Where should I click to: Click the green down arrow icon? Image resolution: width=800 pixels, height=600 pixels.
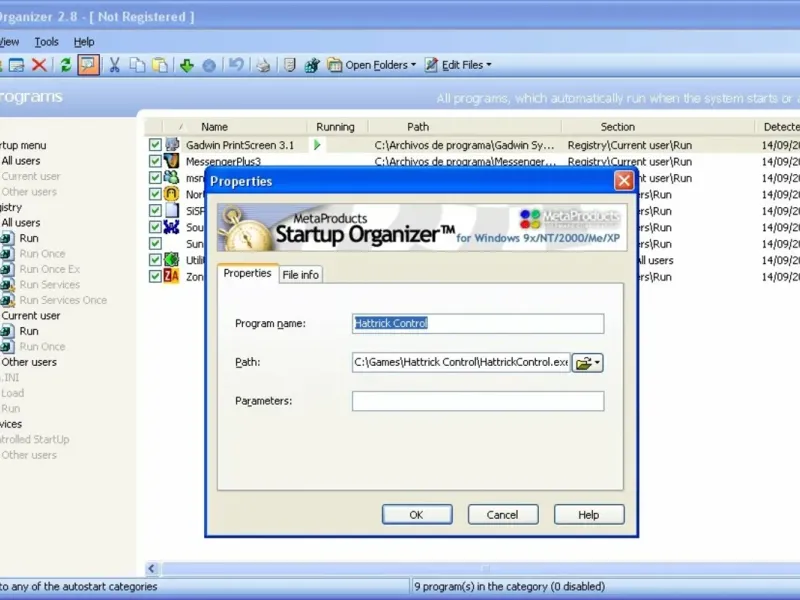pos(187,65)
